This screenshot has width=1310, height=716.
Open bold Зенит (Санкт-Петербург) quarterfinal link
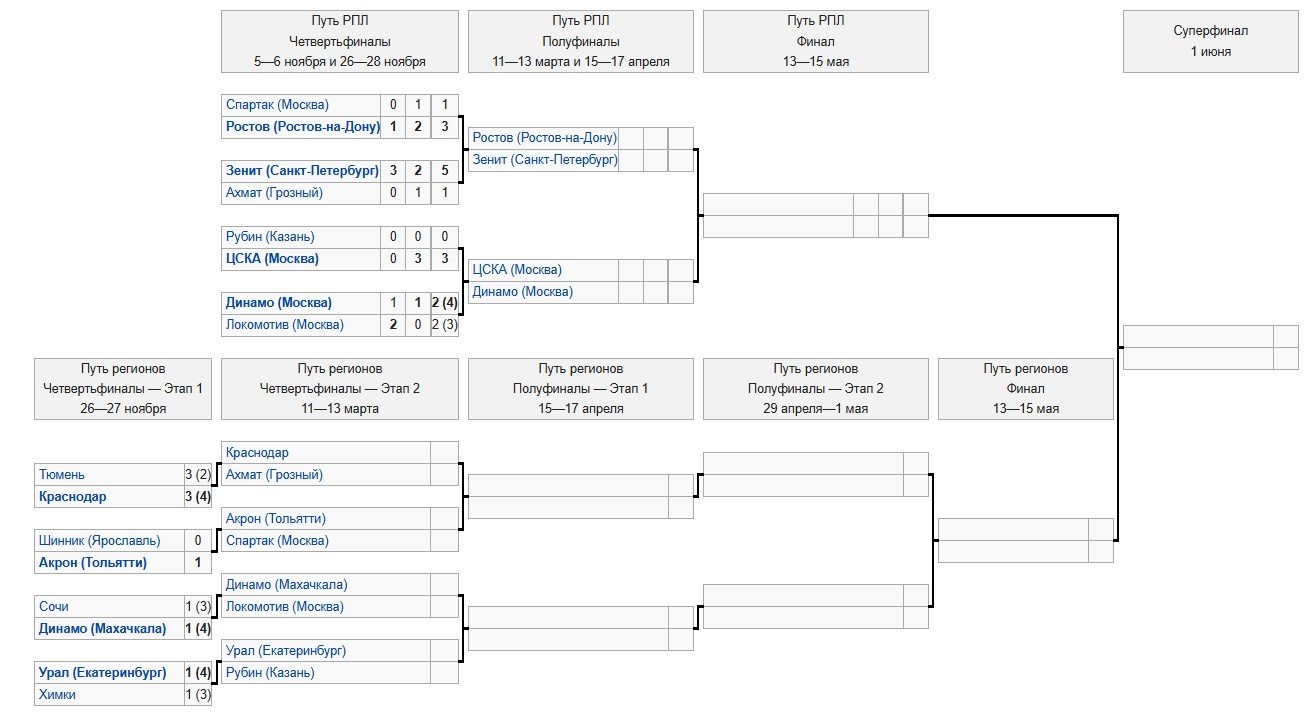pos(302,170)
